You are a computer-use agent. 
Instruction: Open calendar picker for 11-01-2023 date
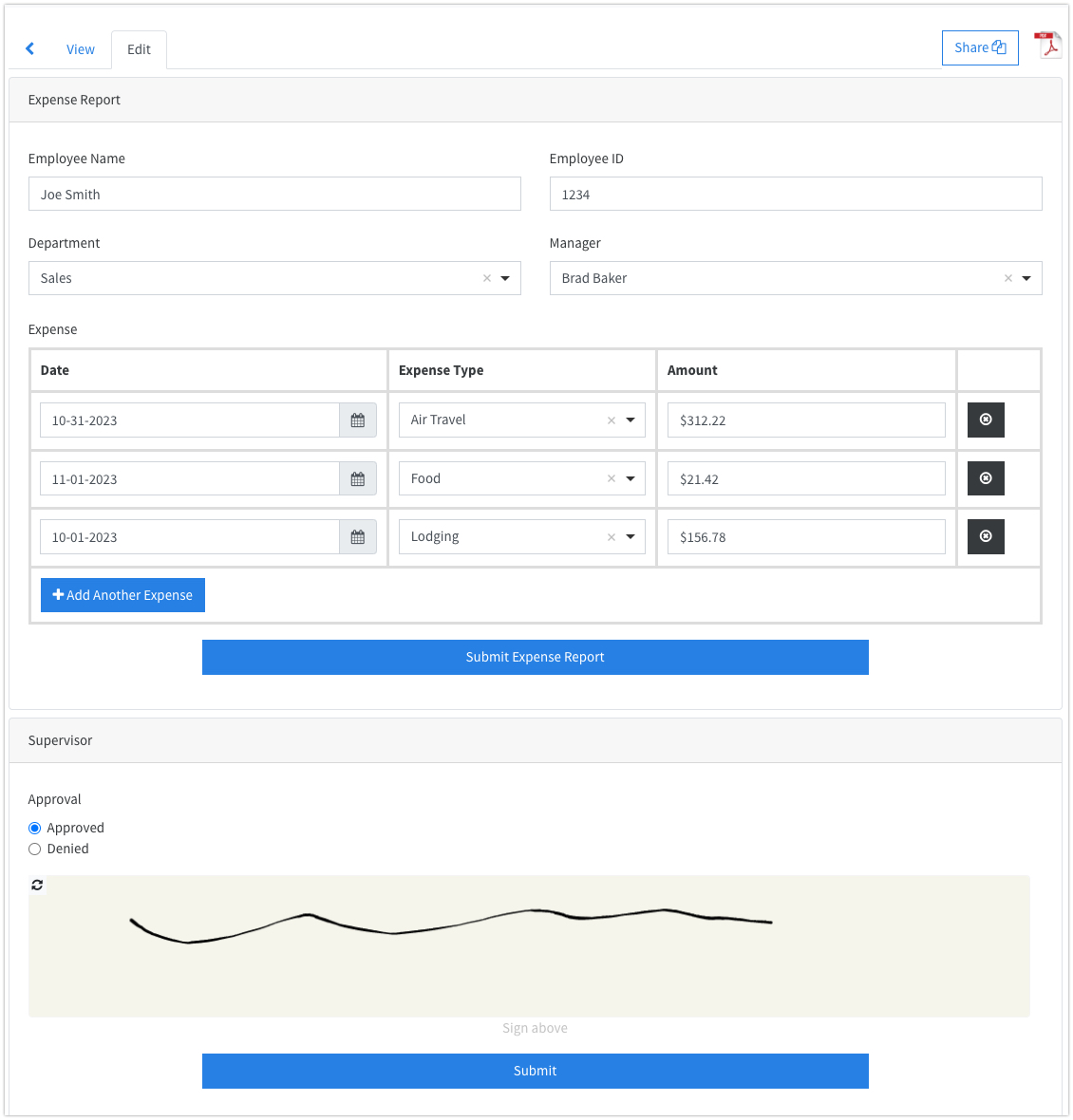358,479
